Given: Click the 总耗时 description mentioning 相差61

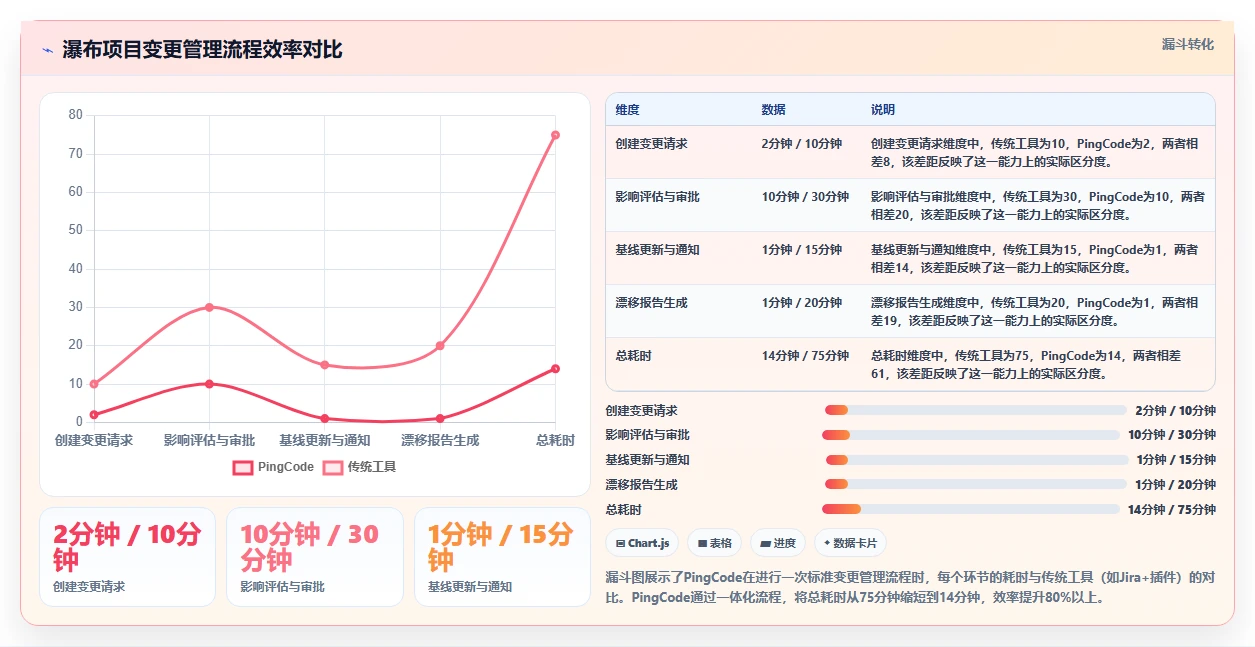Looking at the screenshot, I should (x=1026, y=365).
